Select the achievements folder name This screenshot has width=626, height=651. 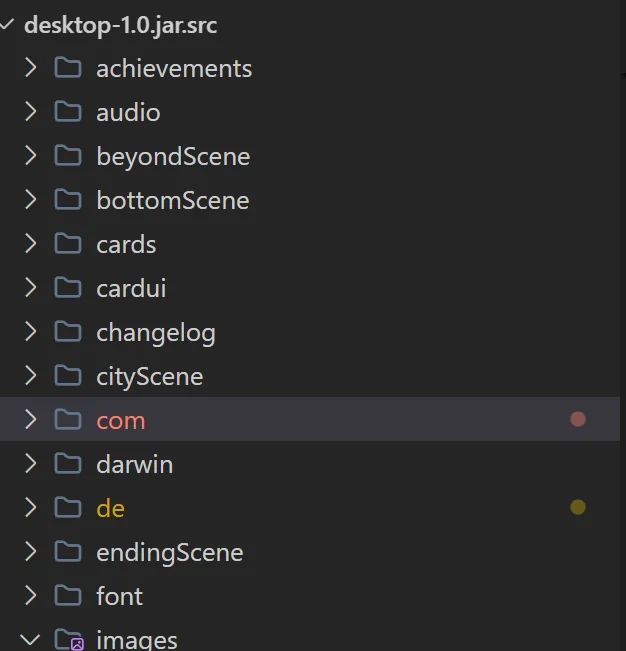coord(174,69)
